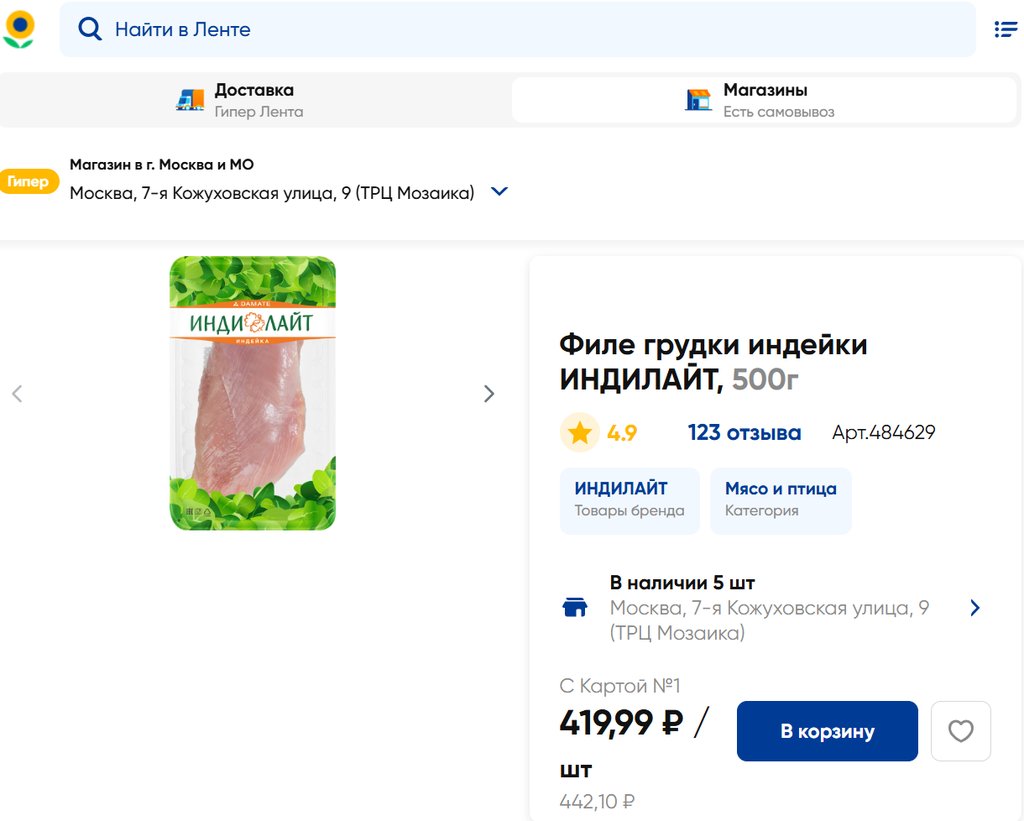Open the 123 отзыва reviews link
The height and width of the screenshot is (821, 1024).
744,433
